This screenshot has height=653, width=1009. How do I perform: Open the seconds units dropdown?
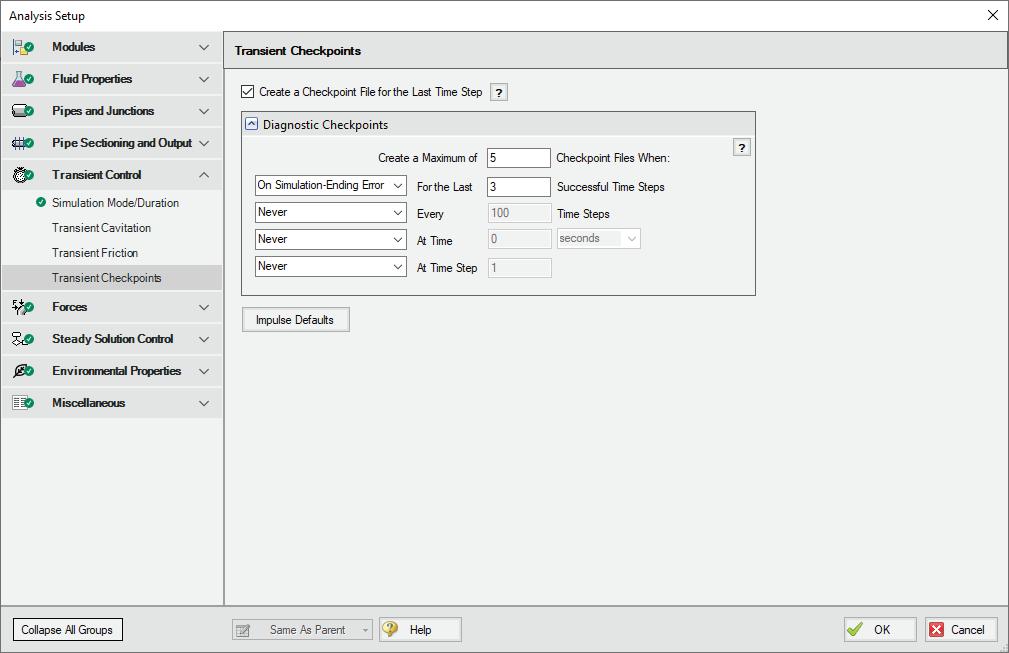click(x=598, y=239)
